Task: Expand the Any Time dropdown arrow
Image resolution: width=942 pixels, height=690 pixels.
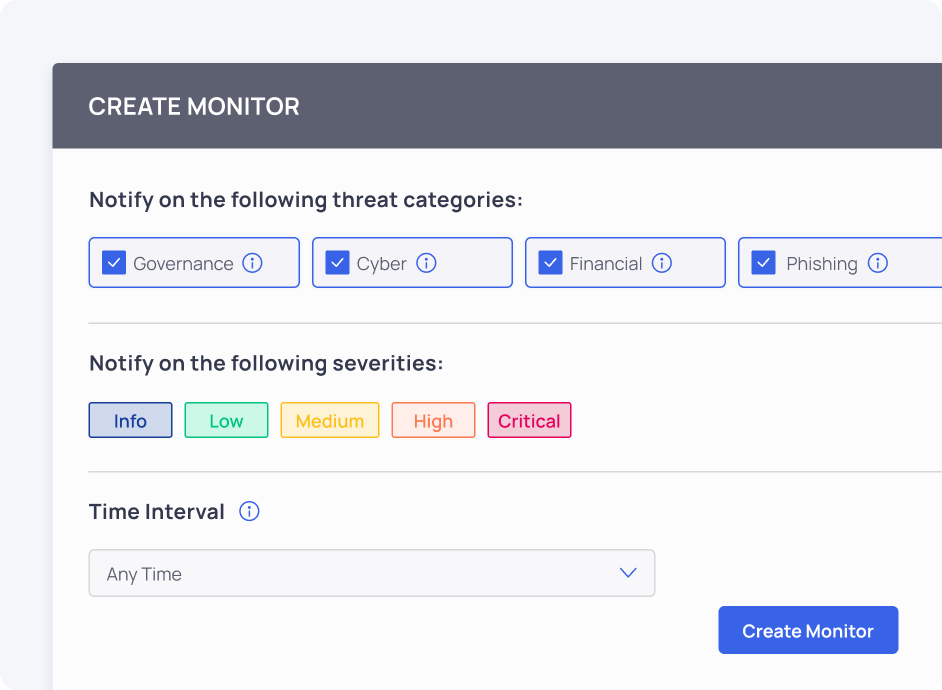Action: [x=628, y=573]
